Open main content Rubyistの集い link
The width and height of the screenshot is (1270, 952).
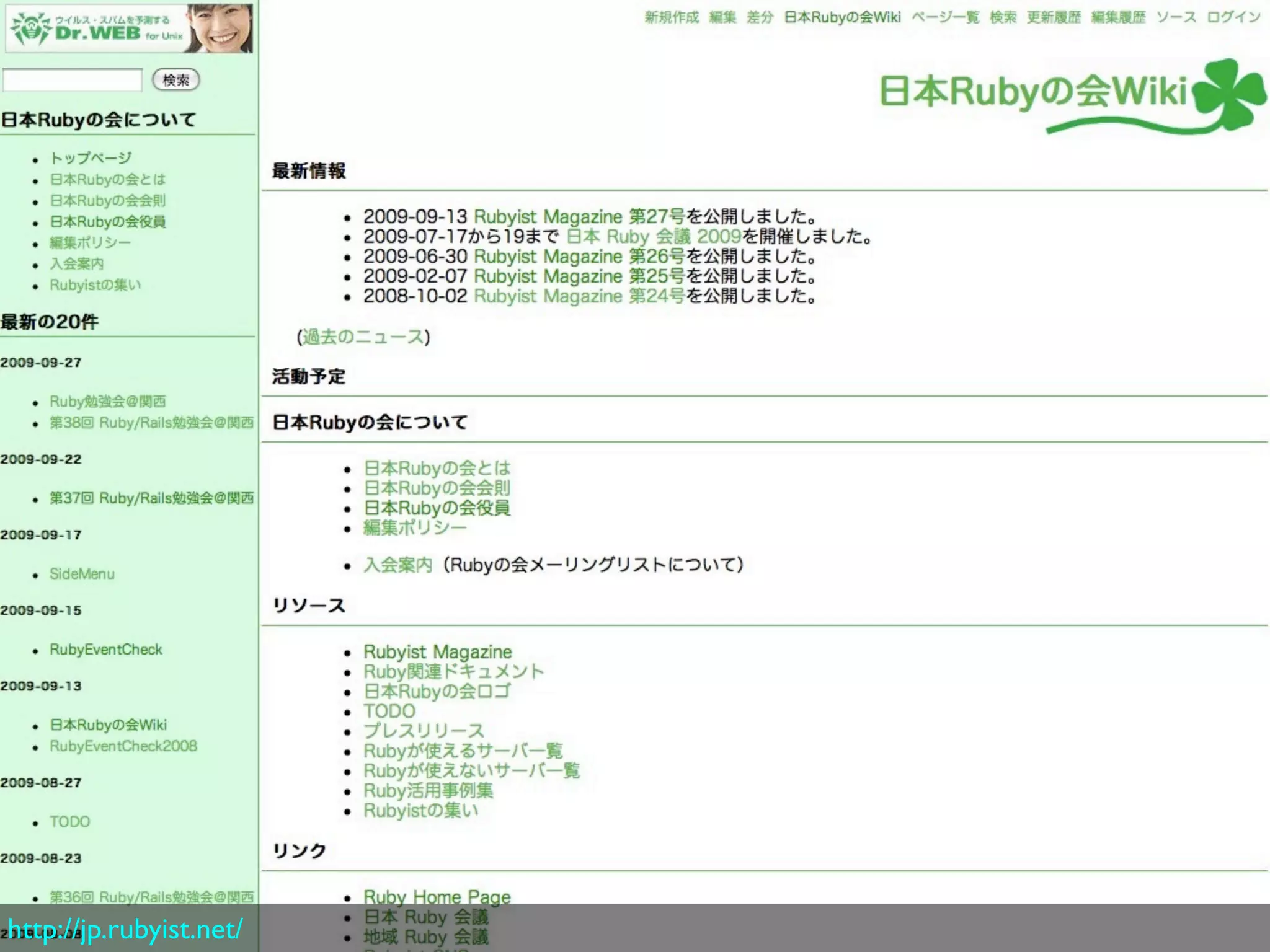click(x=421, y=810)
